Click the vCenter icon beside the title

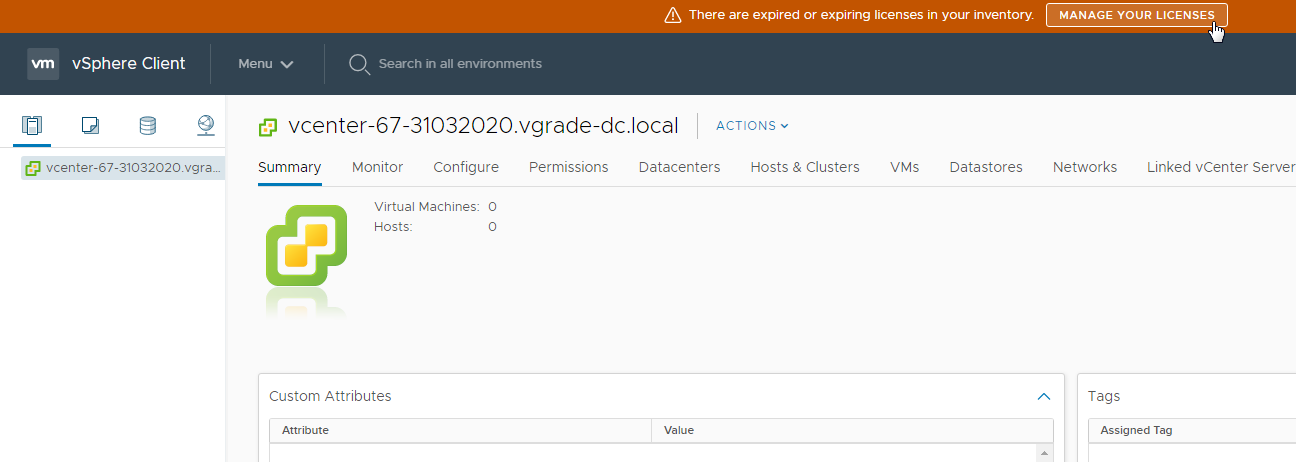coord(268,127)
